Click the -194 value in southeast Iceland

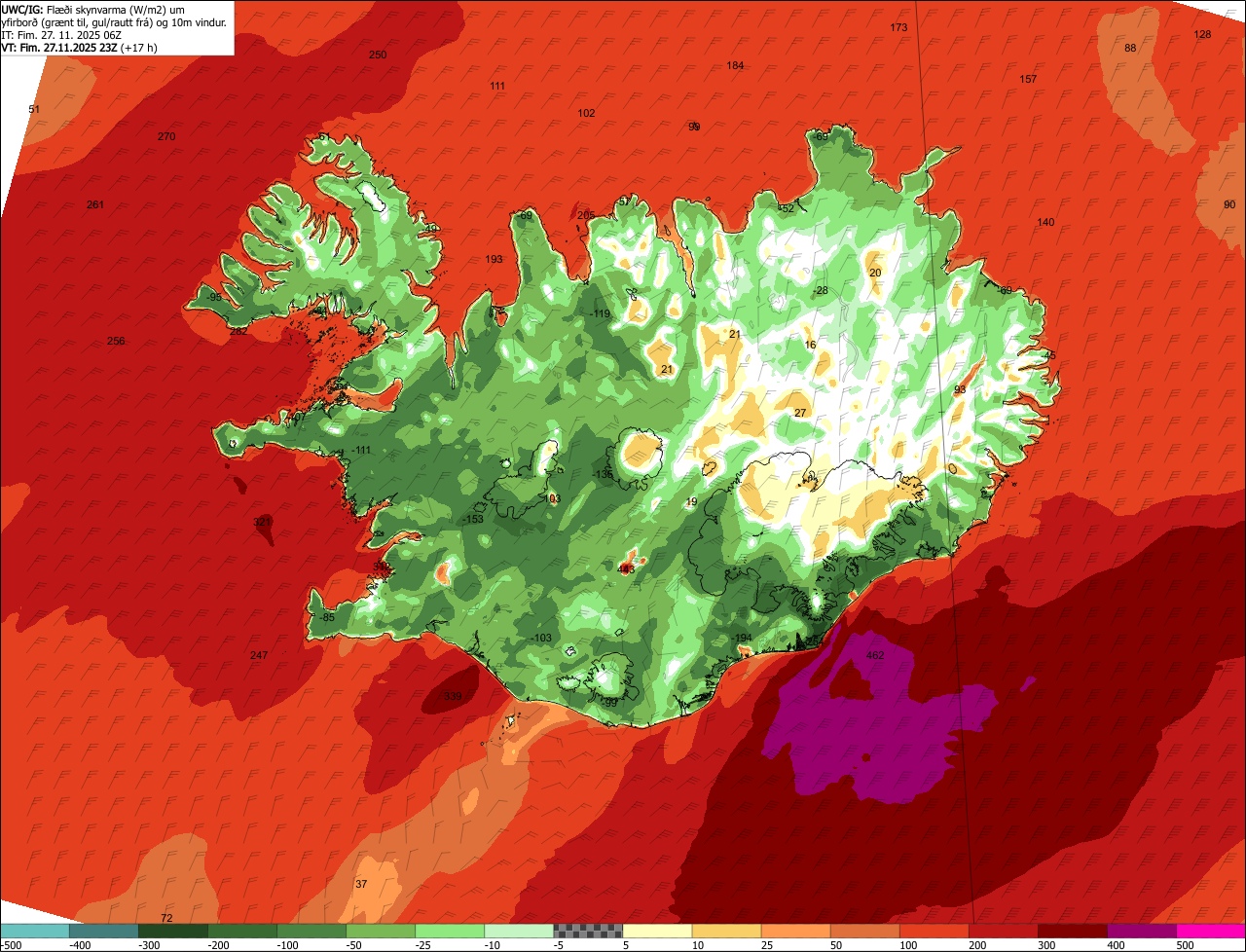coord(742,639)
